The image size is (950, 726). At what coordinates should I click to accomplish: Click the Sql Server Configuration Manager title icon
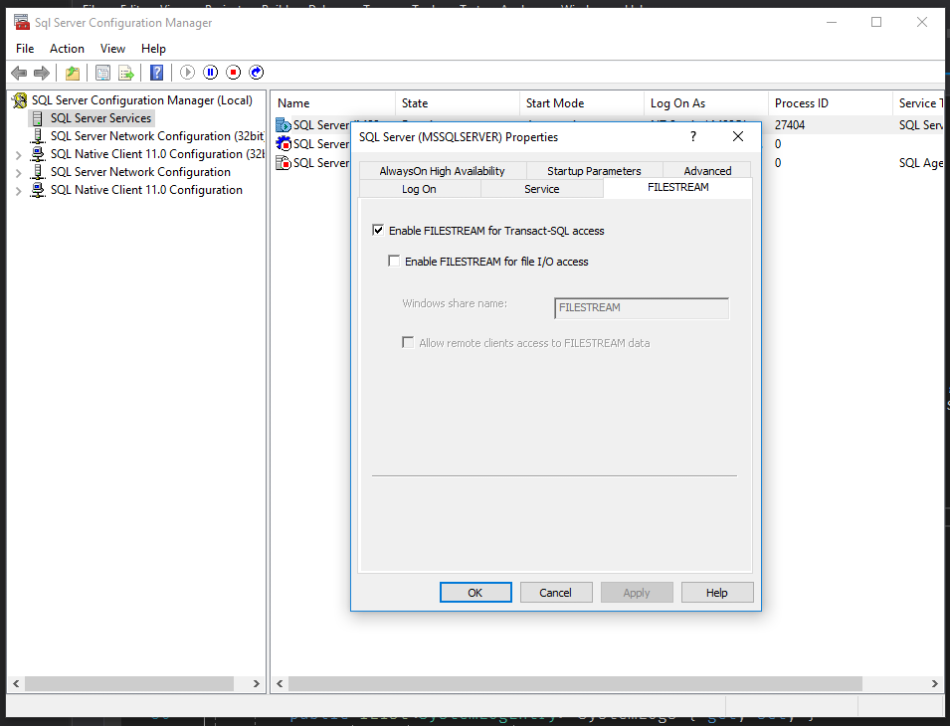pos(22,22)
